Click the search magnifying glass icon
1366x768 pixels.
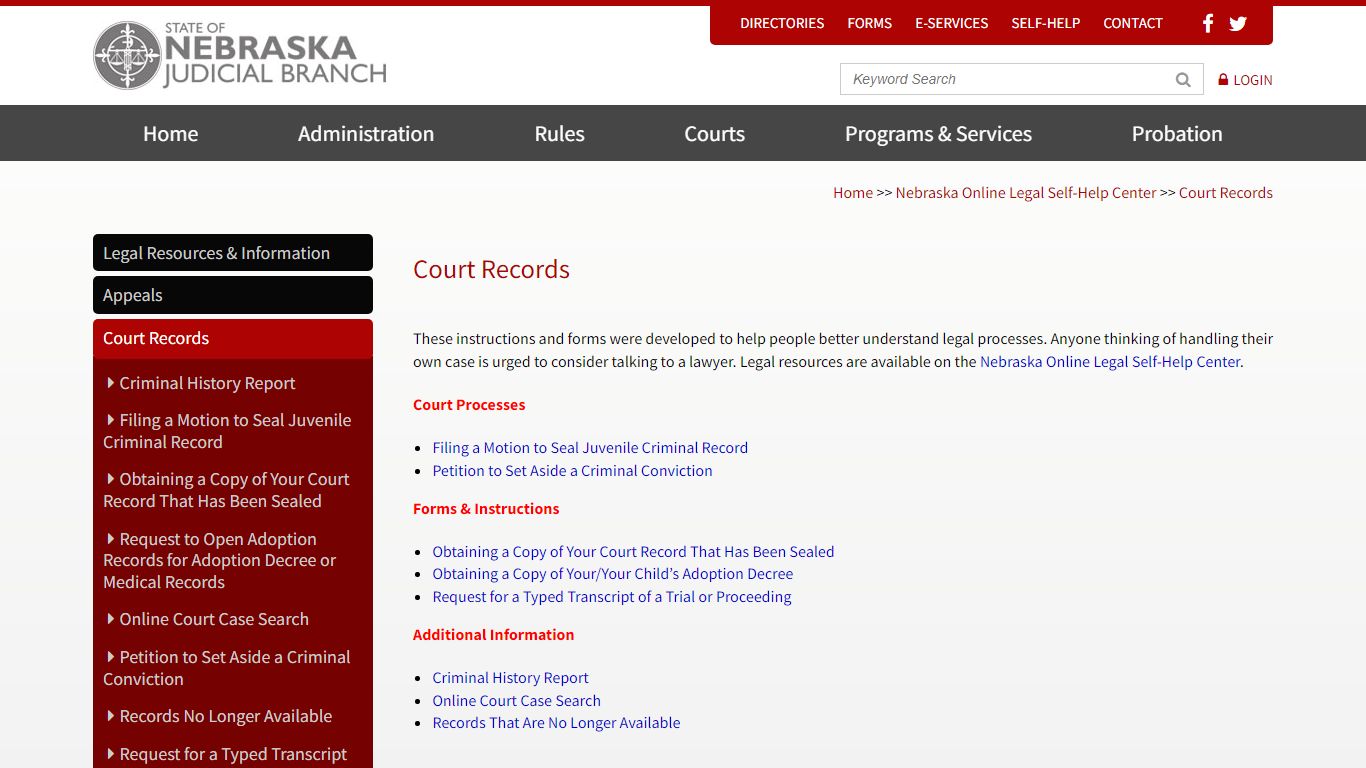[x=1183, y=78]
